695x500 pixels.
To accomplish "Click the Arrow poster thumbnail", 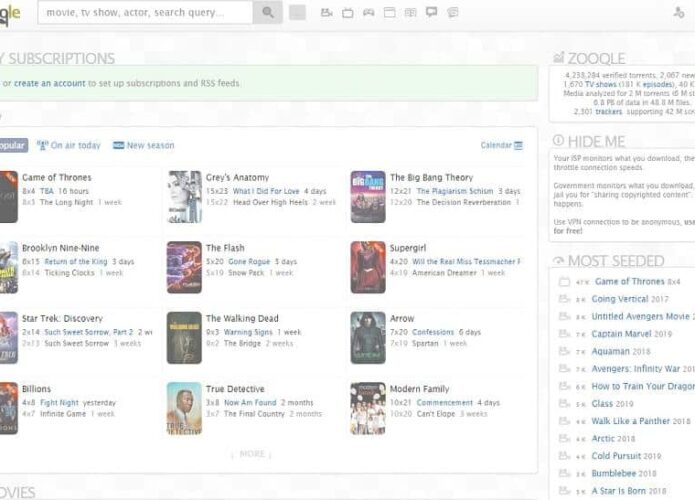I will point(368,338).
